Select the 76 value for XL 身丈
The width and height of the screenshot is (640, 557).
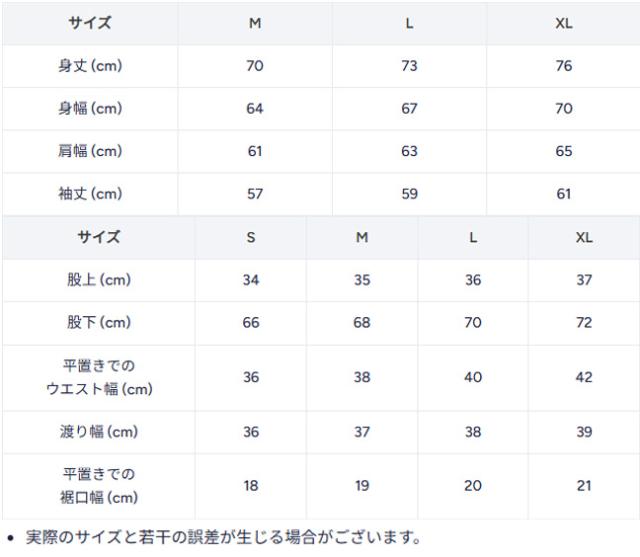pyautogui.click(x=564, y=66)
